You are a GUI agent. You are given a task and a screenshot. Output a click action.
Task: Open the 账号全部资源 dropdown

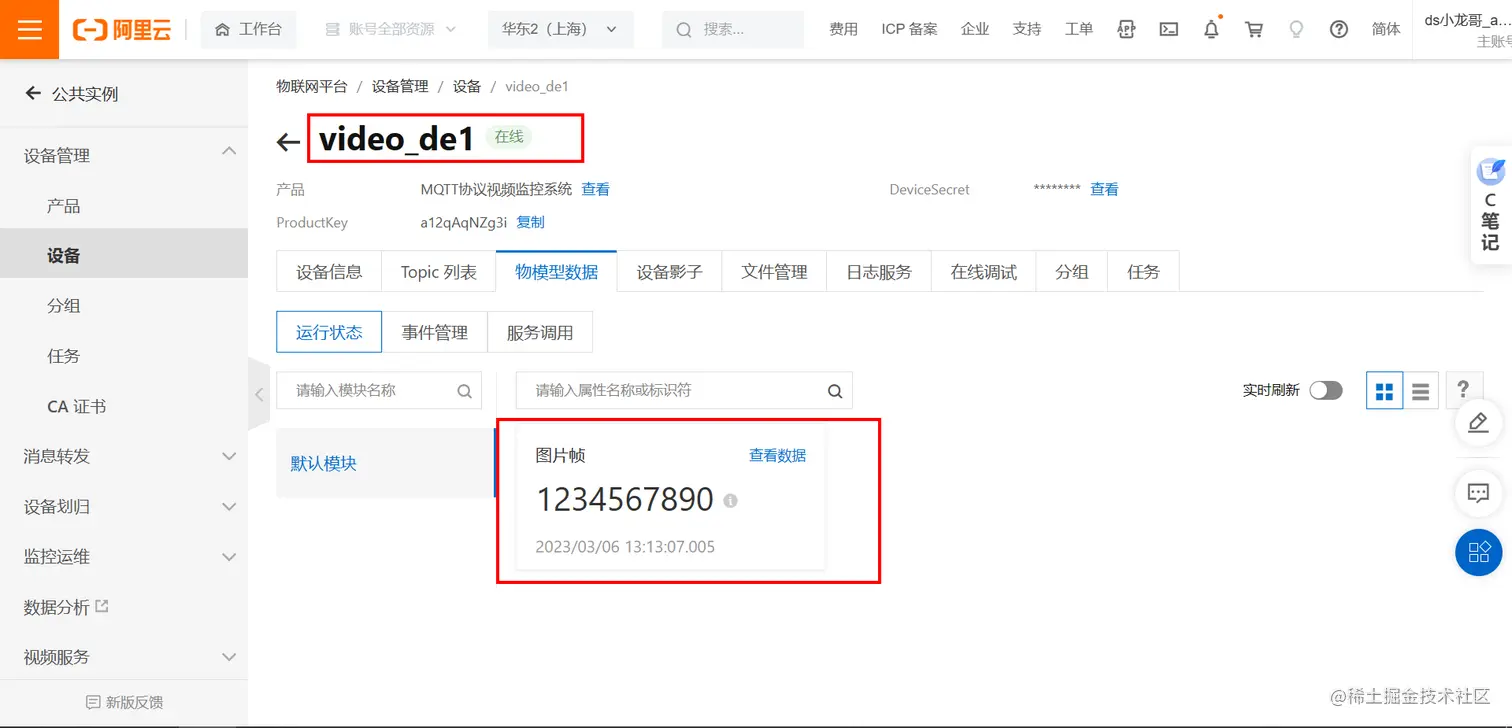point(390,29)
